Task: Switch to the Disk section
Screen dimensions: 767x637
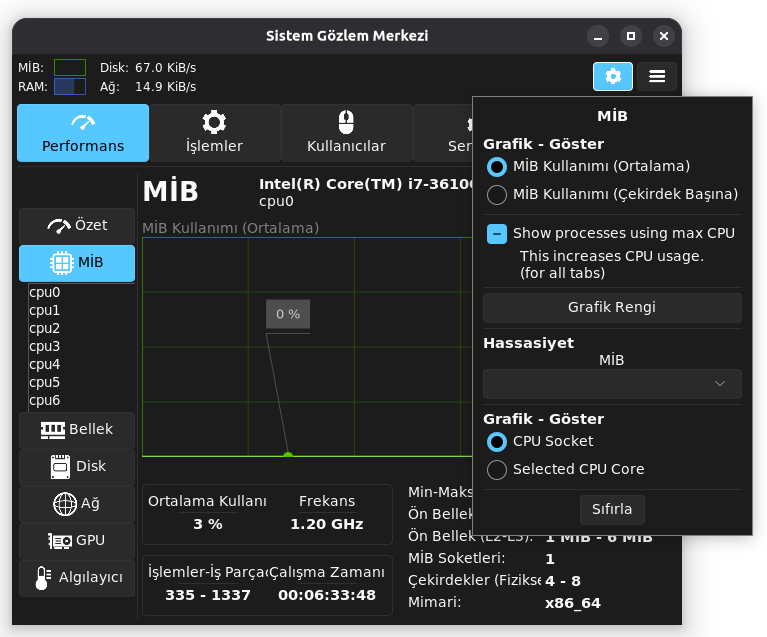Action: 77,467
